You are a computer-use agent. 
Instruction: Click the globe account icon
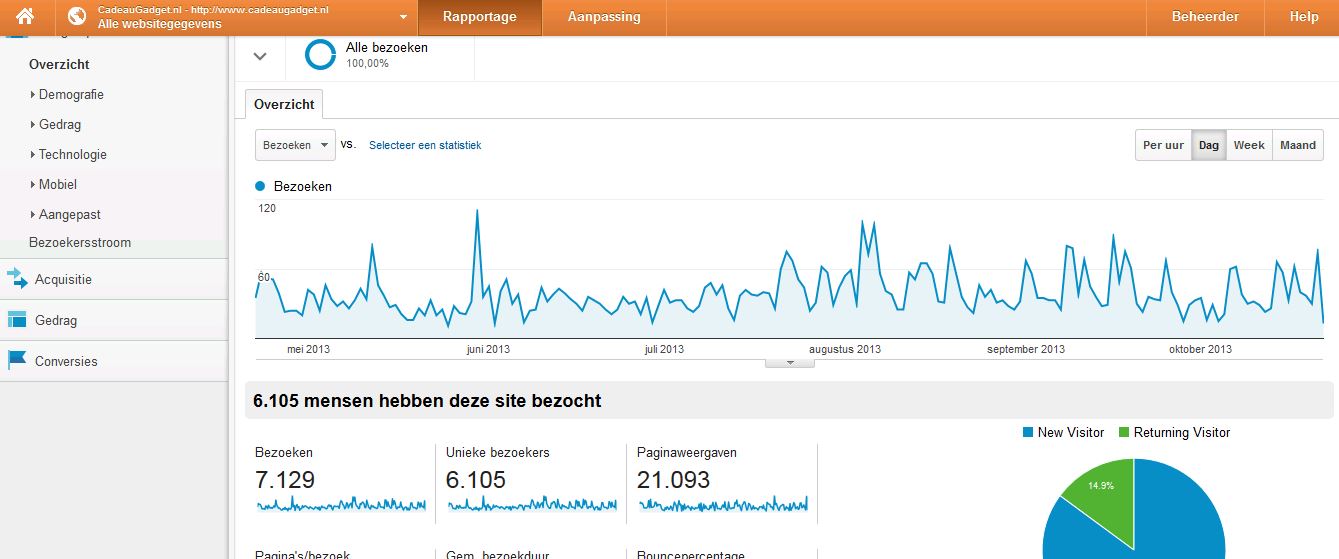coord(78,17)
